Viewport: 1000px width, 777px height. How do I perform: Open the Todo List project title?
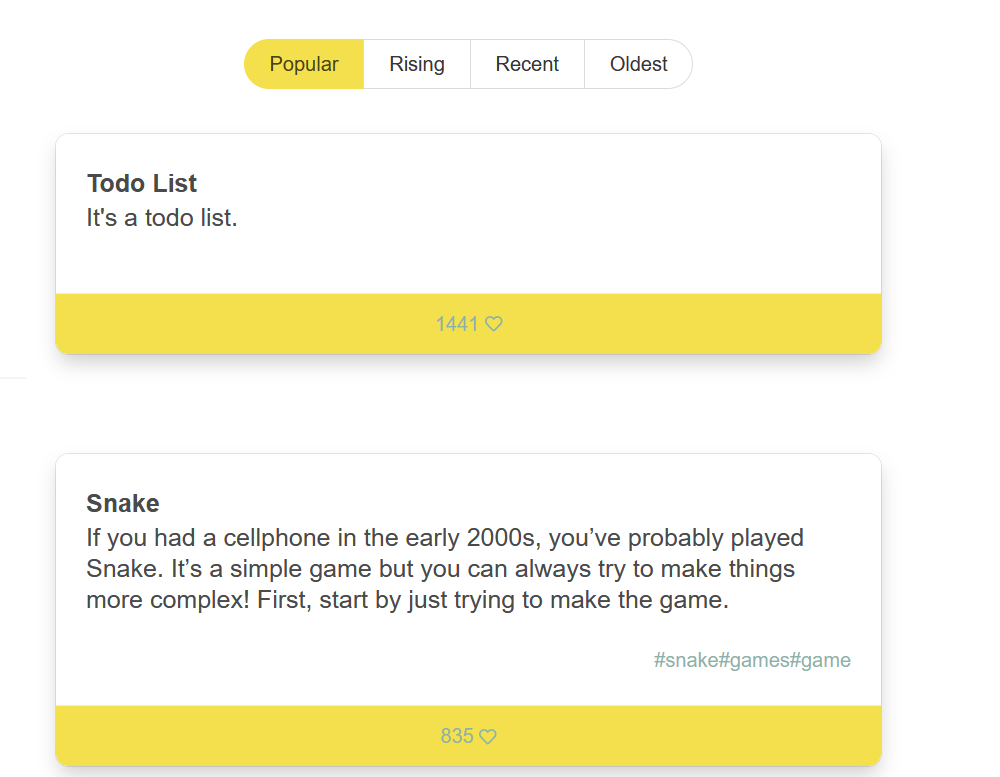point(142,183)
